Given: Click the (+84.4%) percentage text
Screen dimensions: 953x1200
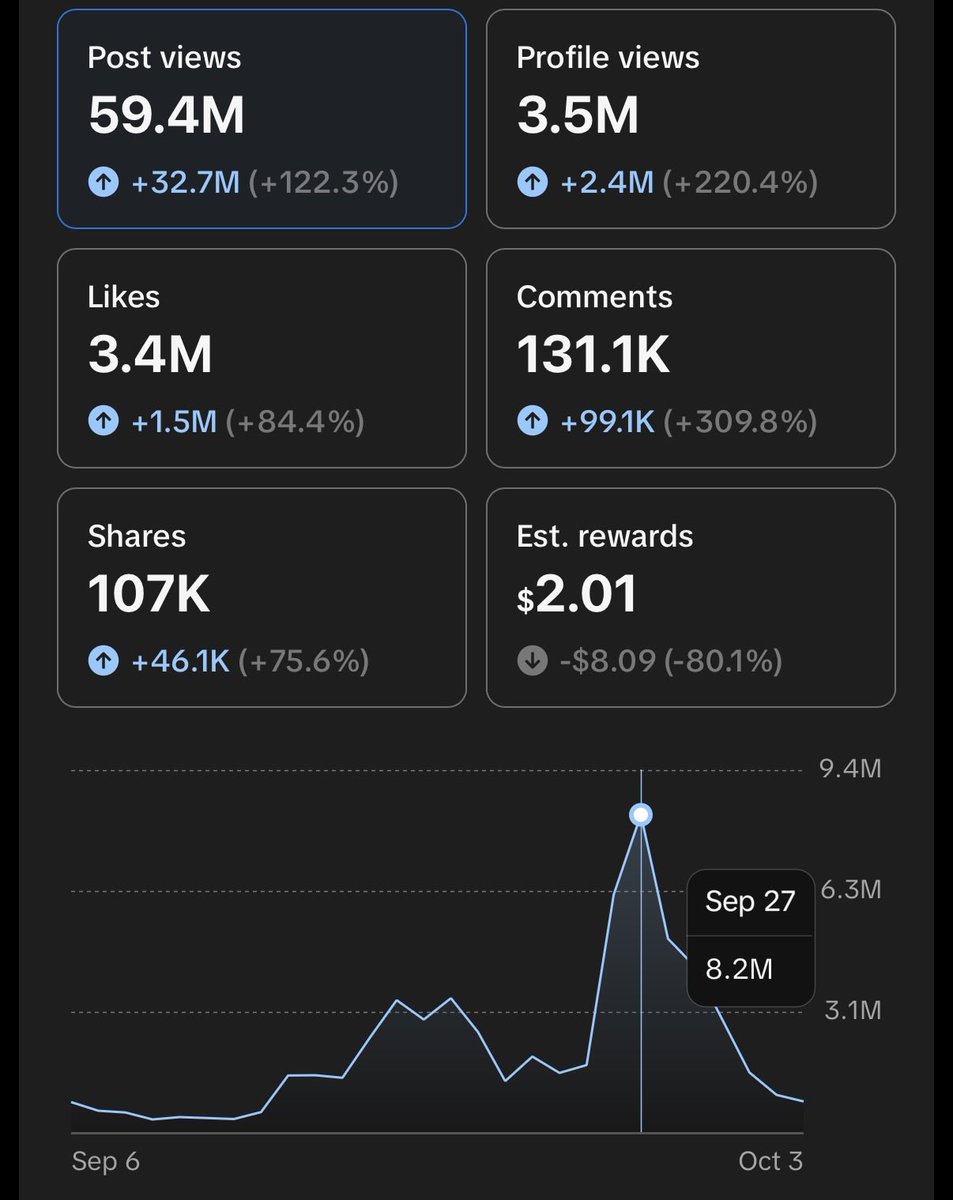Looking at the screenshot, I should click(294, 422).
